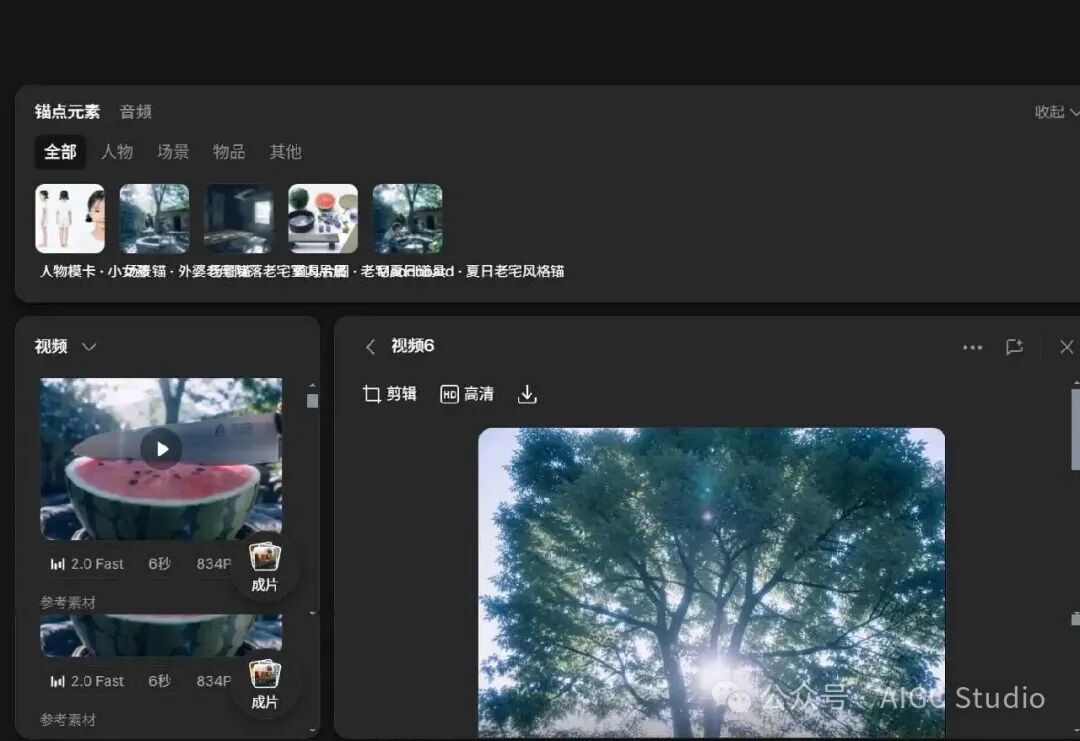Click the 视频6 title
The image size is (1080, 741).
tap(413, 346)
